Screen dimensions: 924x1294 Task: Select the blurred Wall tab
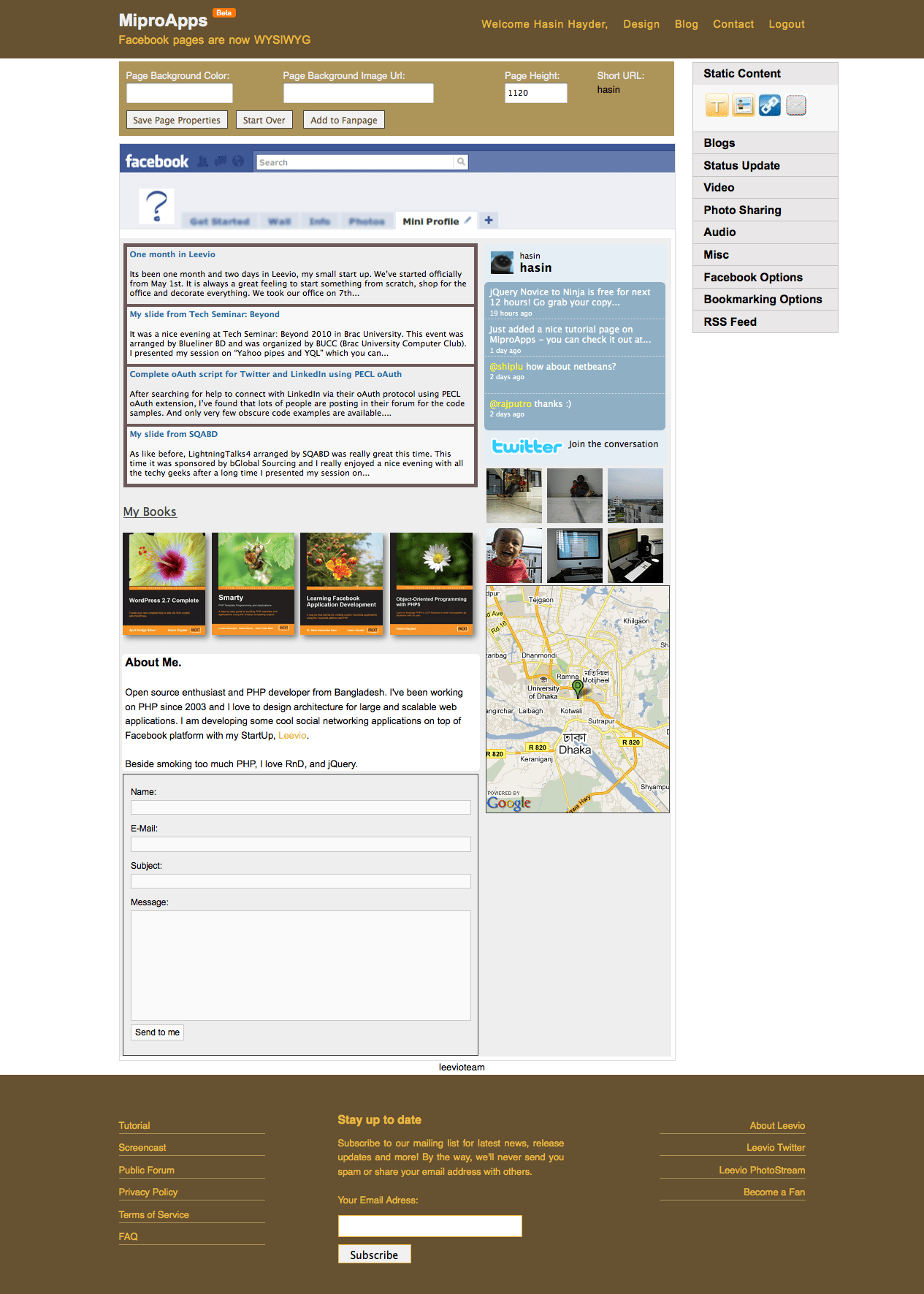280,221
